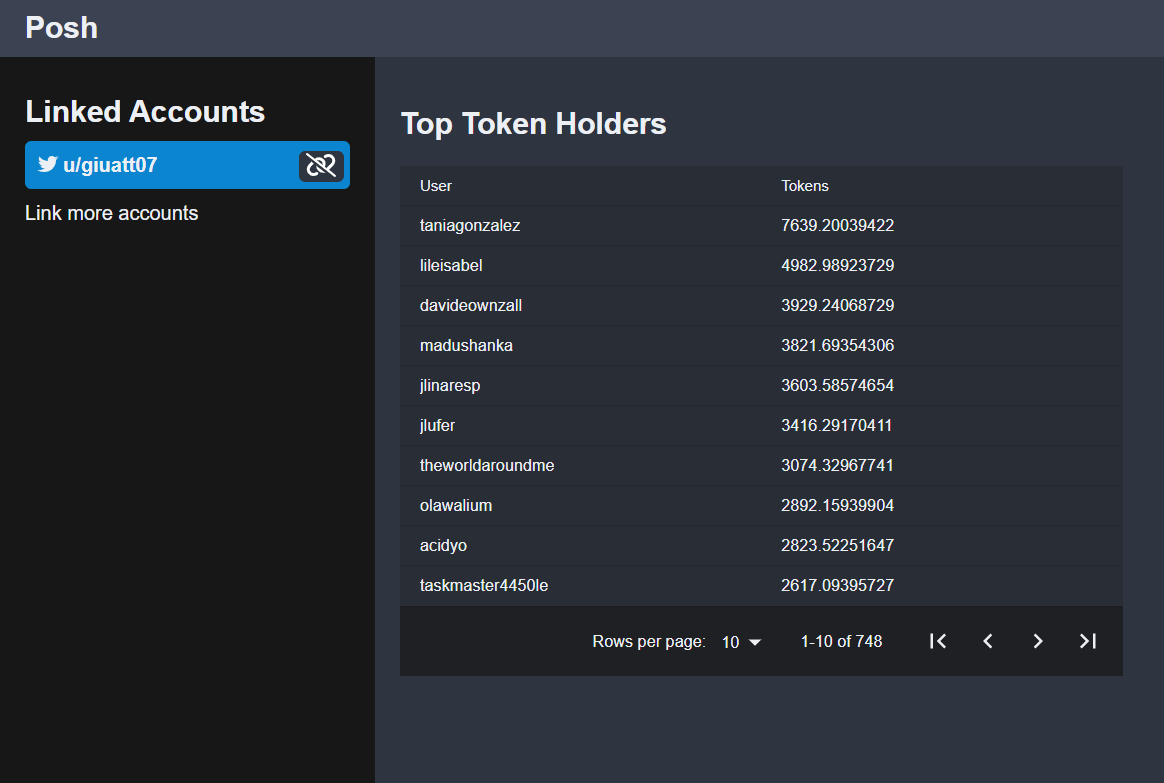1164x783 pixels.
Task: Unlink the u/giuatt07 account via broken-chain icon
Action: point(321,166)
